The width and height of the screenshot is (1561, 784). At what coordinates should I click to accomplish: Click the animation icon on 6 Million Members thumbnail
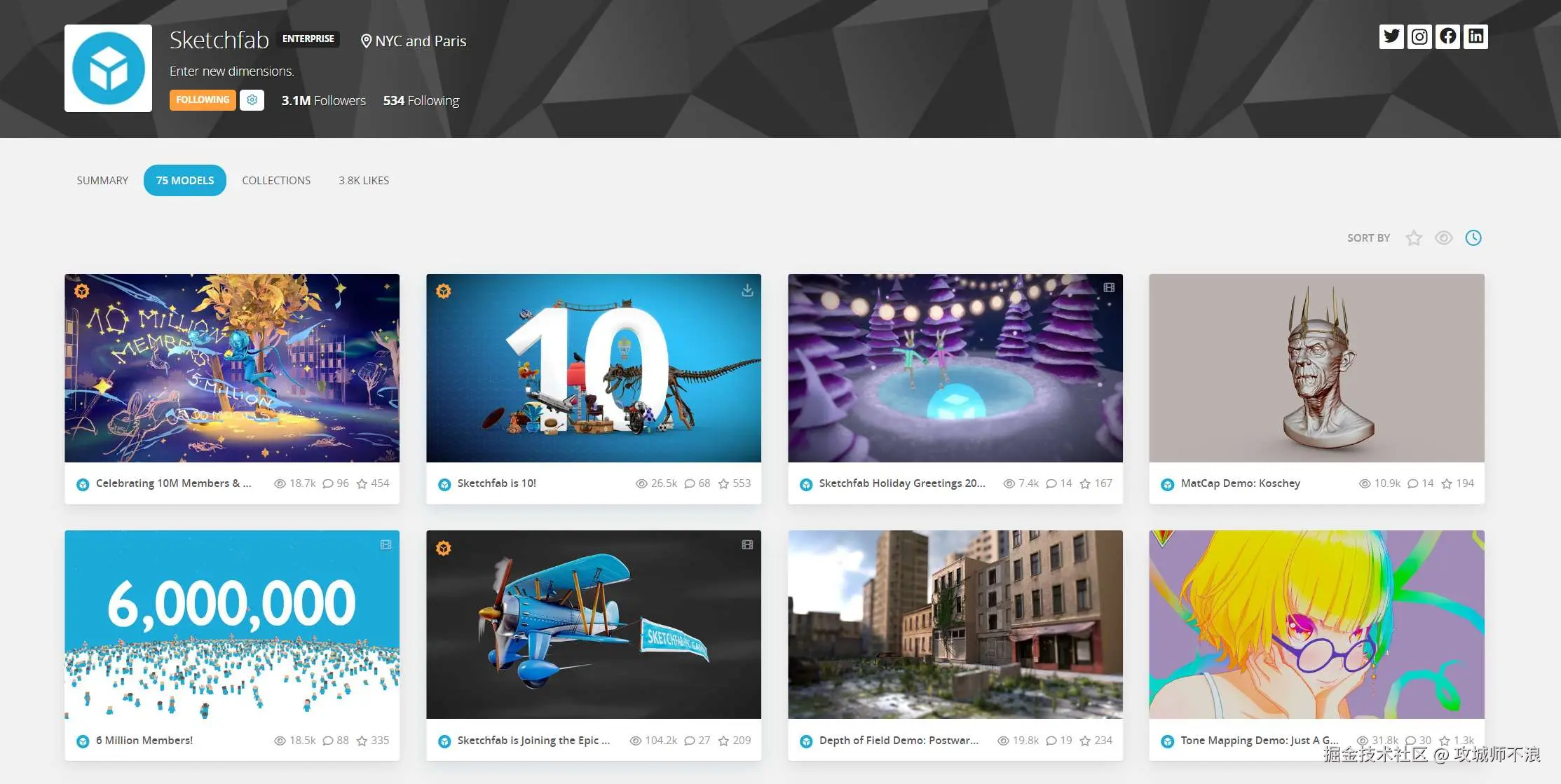(x=386, y=544)
